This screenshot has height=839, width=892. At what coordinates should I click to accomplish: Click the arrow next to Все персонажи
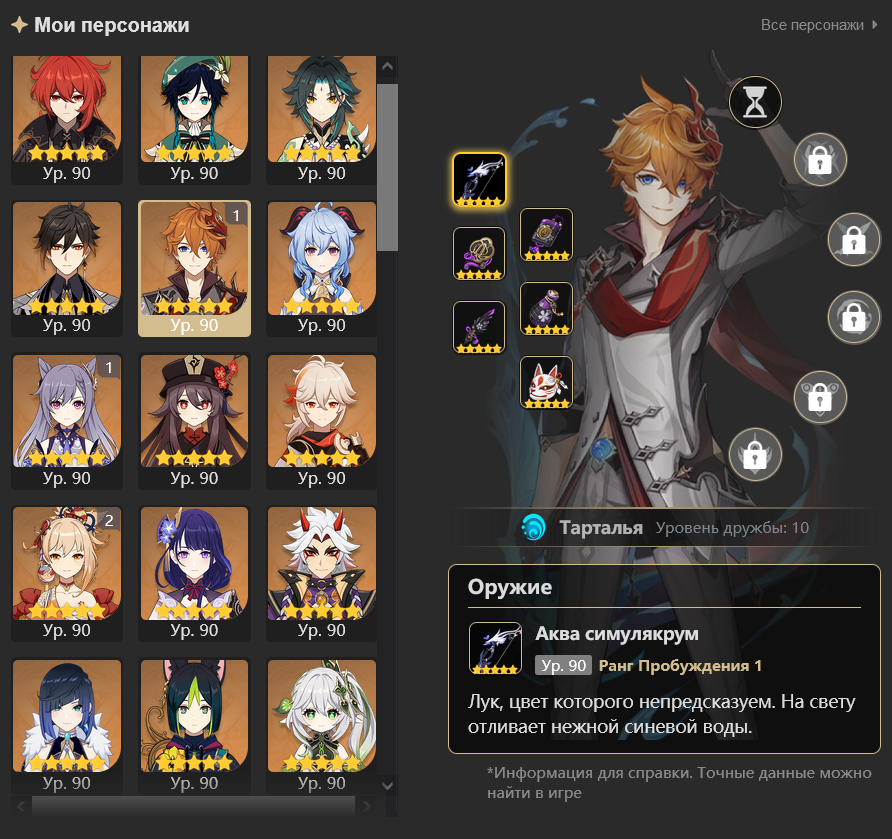[x=874, y=25]
